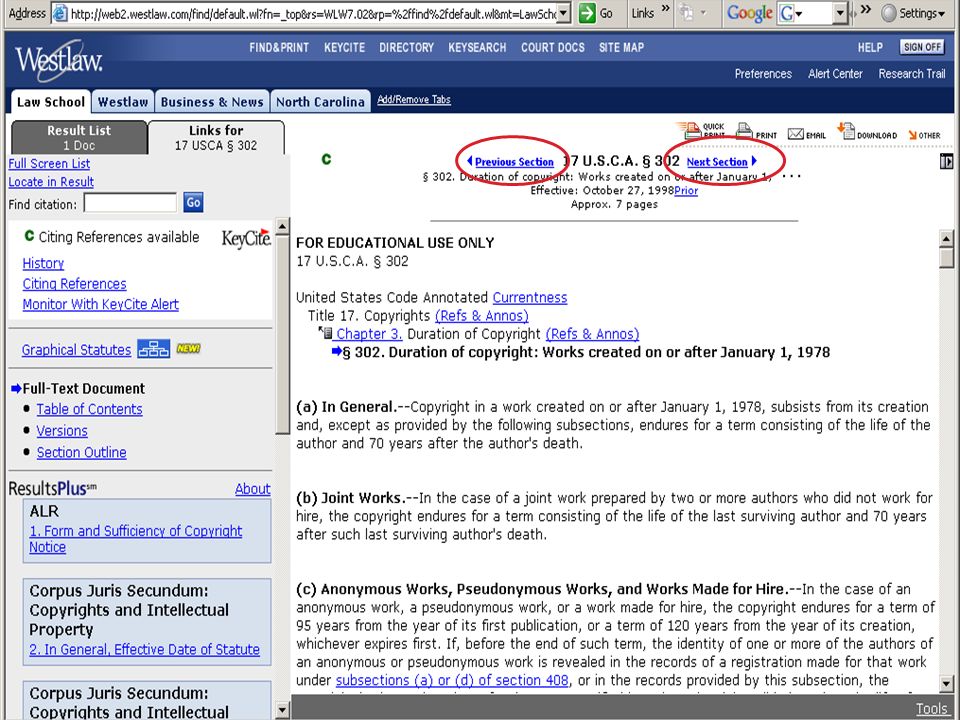The image size is (960, 720).
Task: Click Add/Remove Tabs link
Action: click(x=414, y=100)
